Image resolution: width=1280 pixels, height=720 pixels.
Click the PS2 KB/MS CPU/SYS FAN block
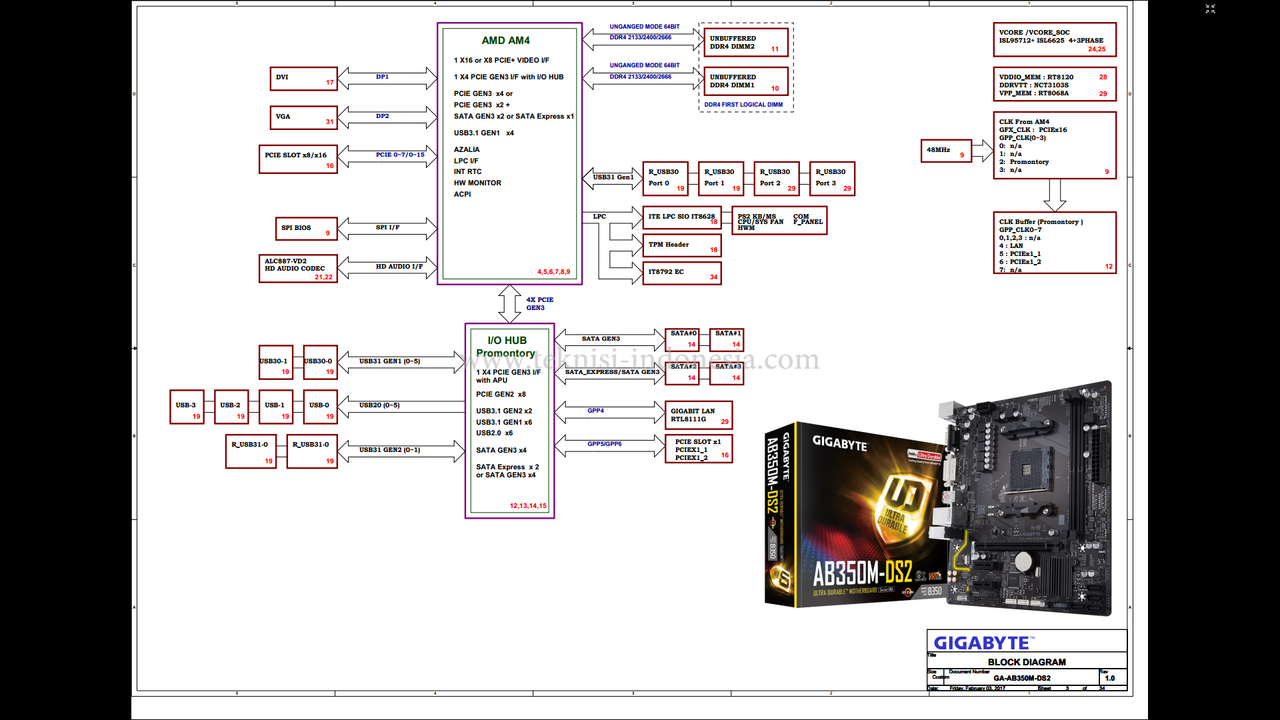(x=779, y=221)
